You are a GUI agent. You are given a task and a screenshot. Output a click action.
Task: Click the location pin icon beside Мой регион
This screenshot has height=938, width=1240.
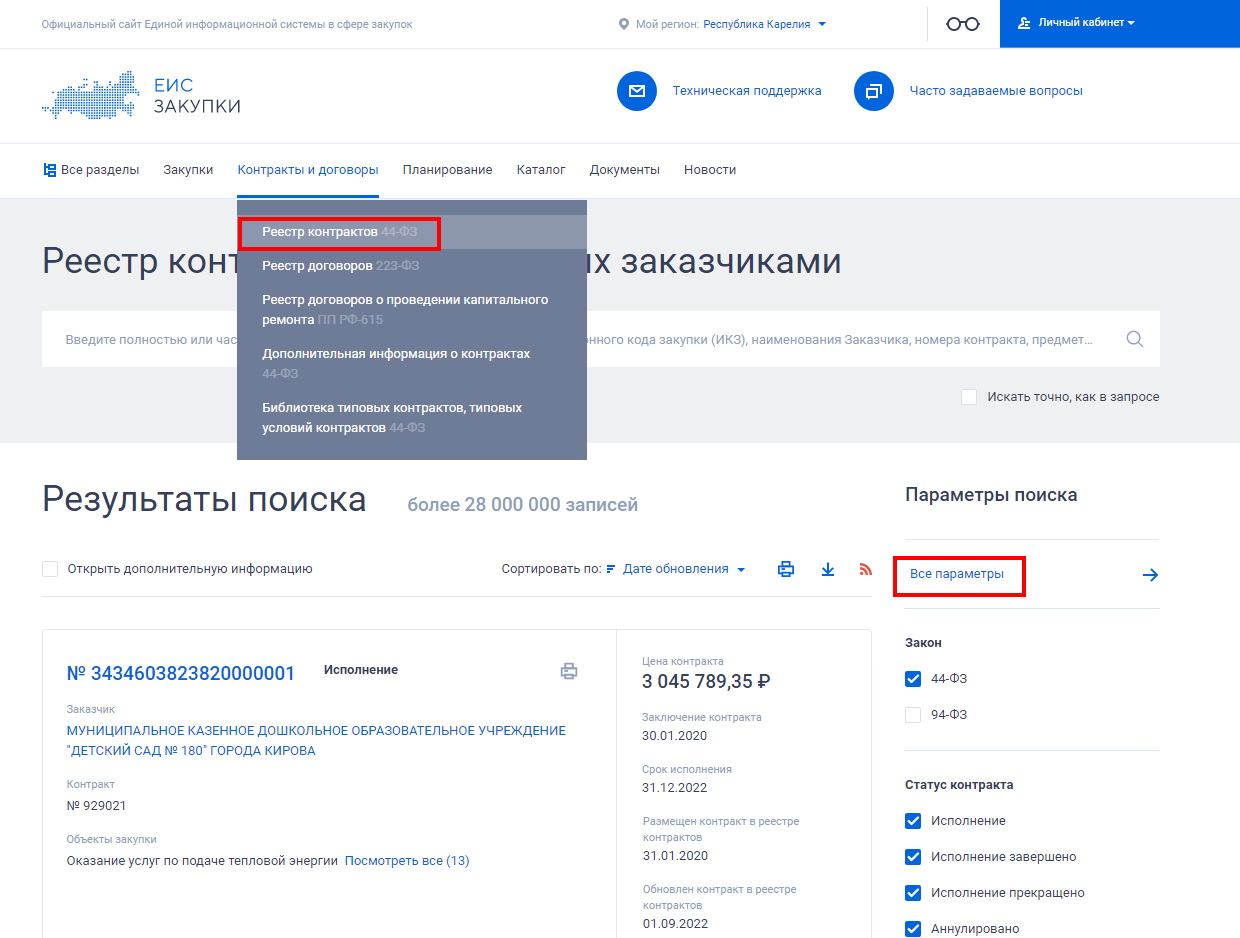click(624, 24)
